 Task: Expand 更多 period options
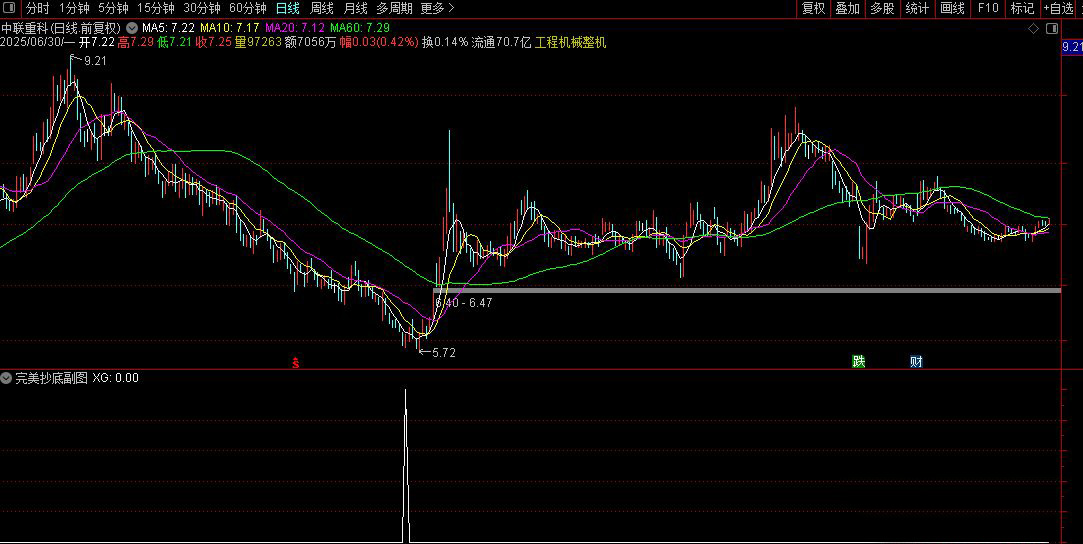pos(437,8)
